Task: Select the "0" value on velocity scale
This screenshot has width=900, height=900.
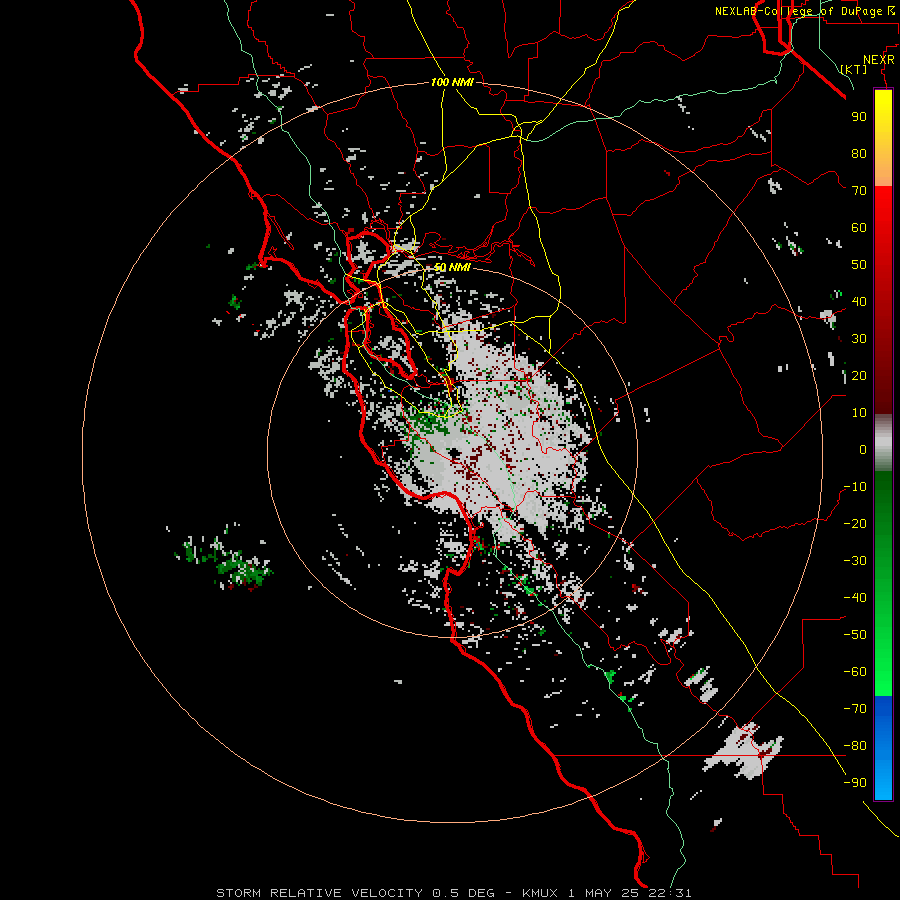Action: point(863,449)
